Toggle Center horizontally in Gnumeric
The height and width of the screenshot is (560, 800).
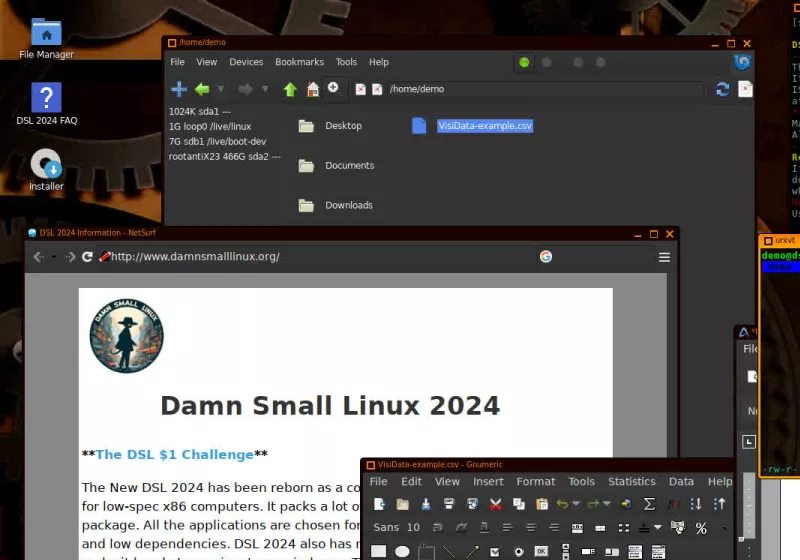coord(531,527)
